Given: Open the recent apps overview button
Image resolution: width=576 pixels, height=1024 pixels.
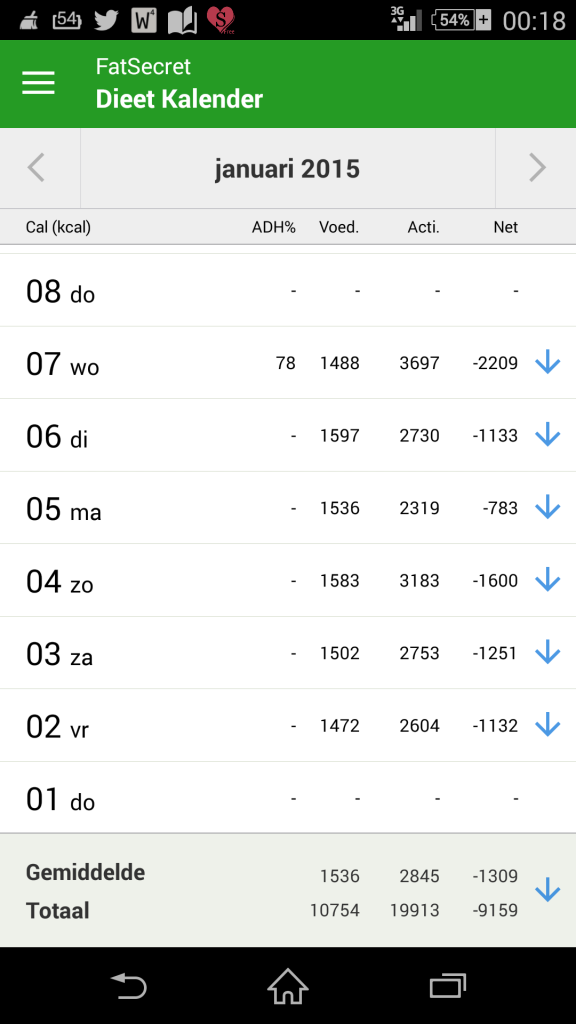Looking at the screenshot, I should pyautogui.click(x=447, y=986).
